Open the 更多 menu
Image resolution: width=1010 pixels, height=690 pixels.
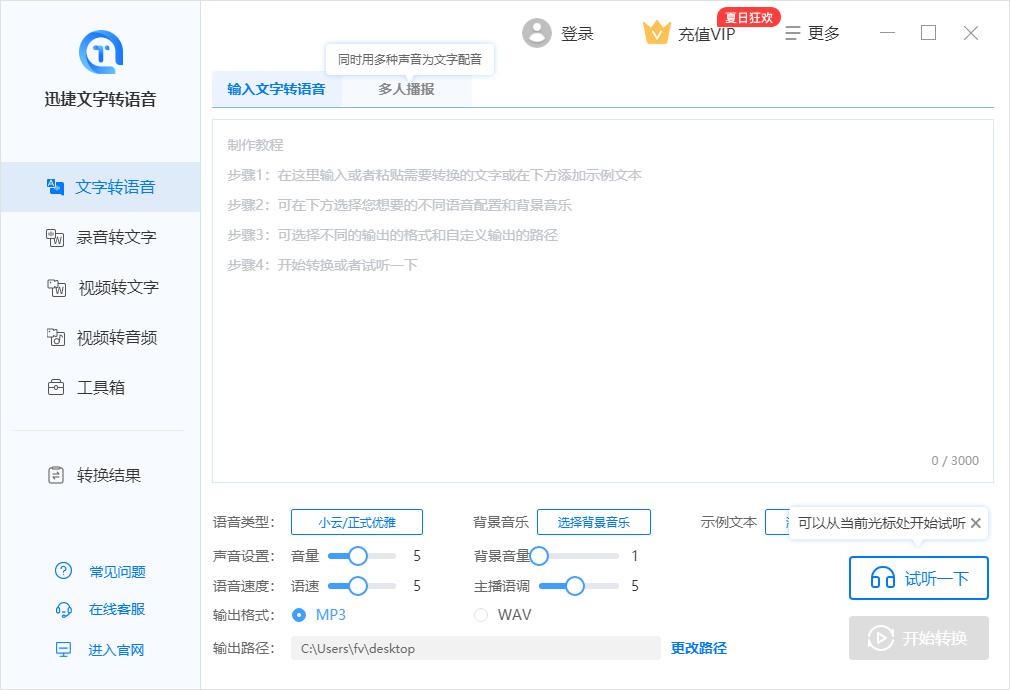point(813,32)
